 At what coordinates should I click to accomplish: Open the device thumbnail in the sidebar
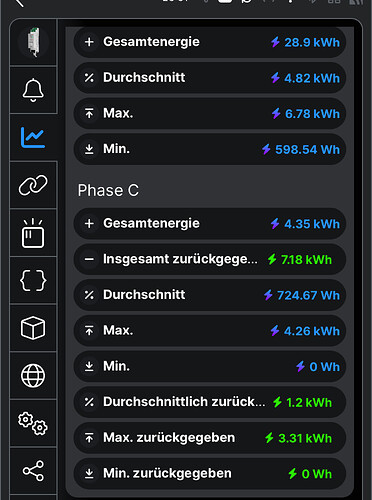pos(33,43)
